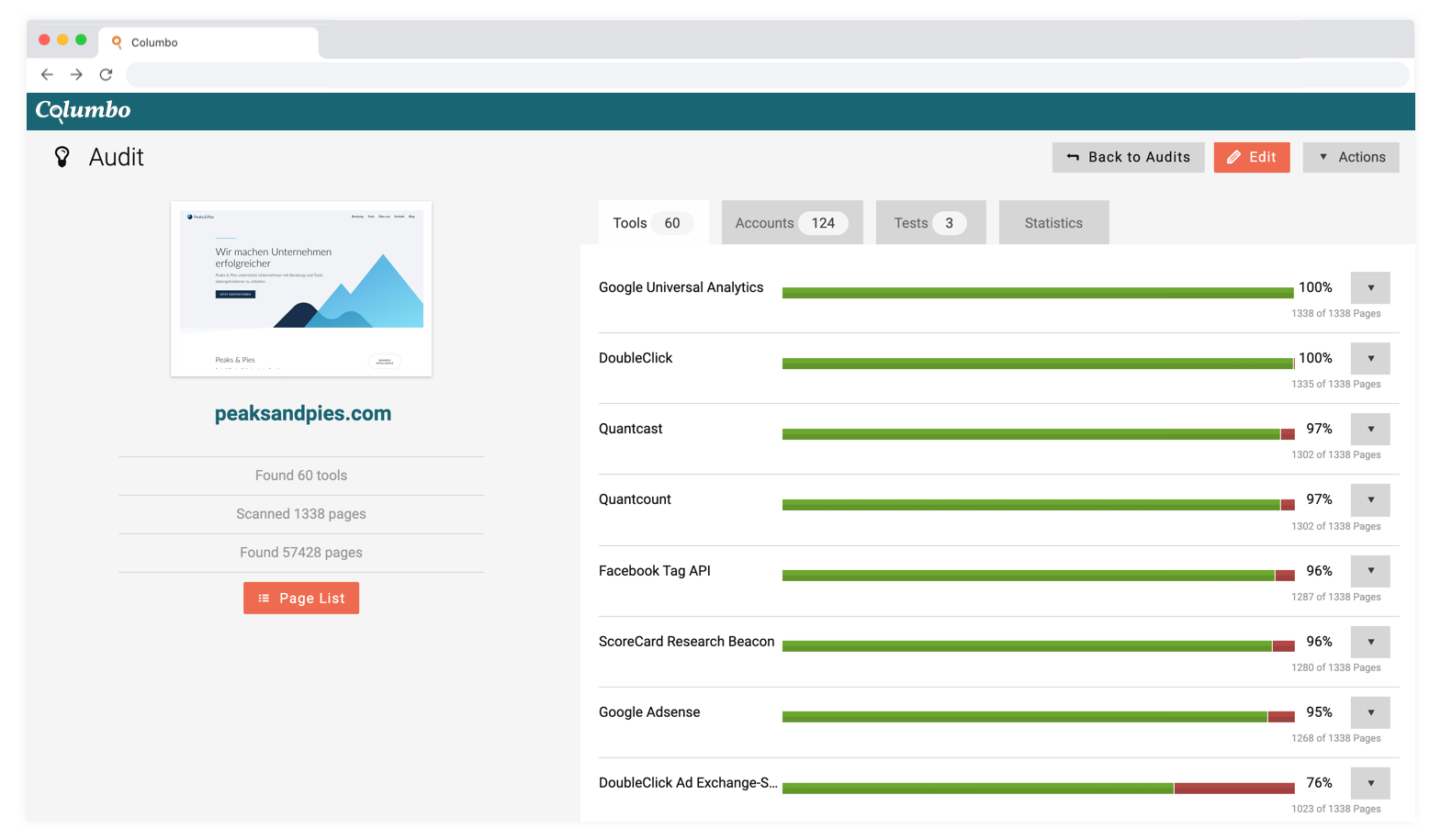Expand the Google Adsense row dropdown
Screen dimensions: 1441x840
pyautogui.click(x=1370, y=711)
